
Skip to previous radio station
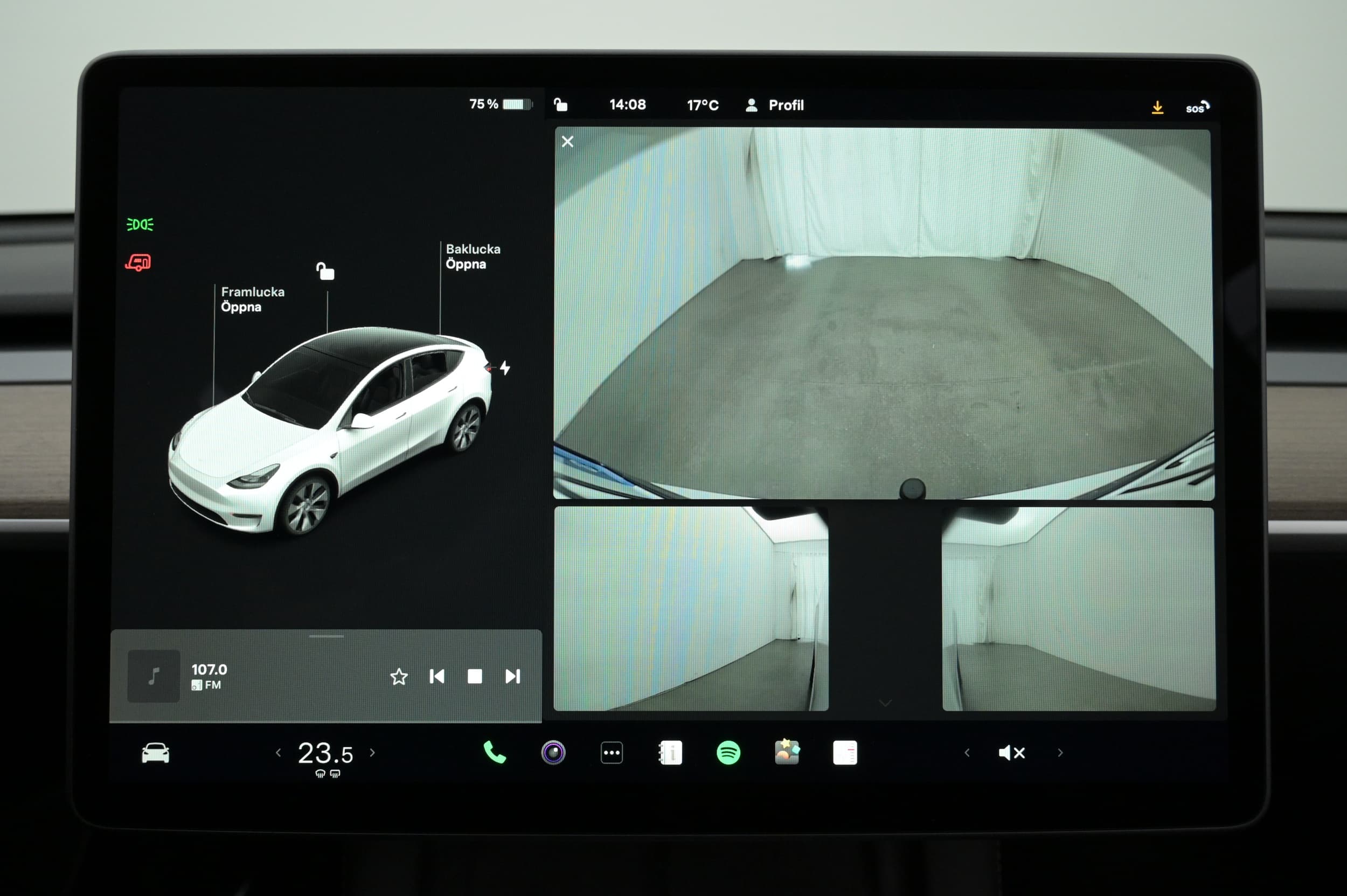436,677
